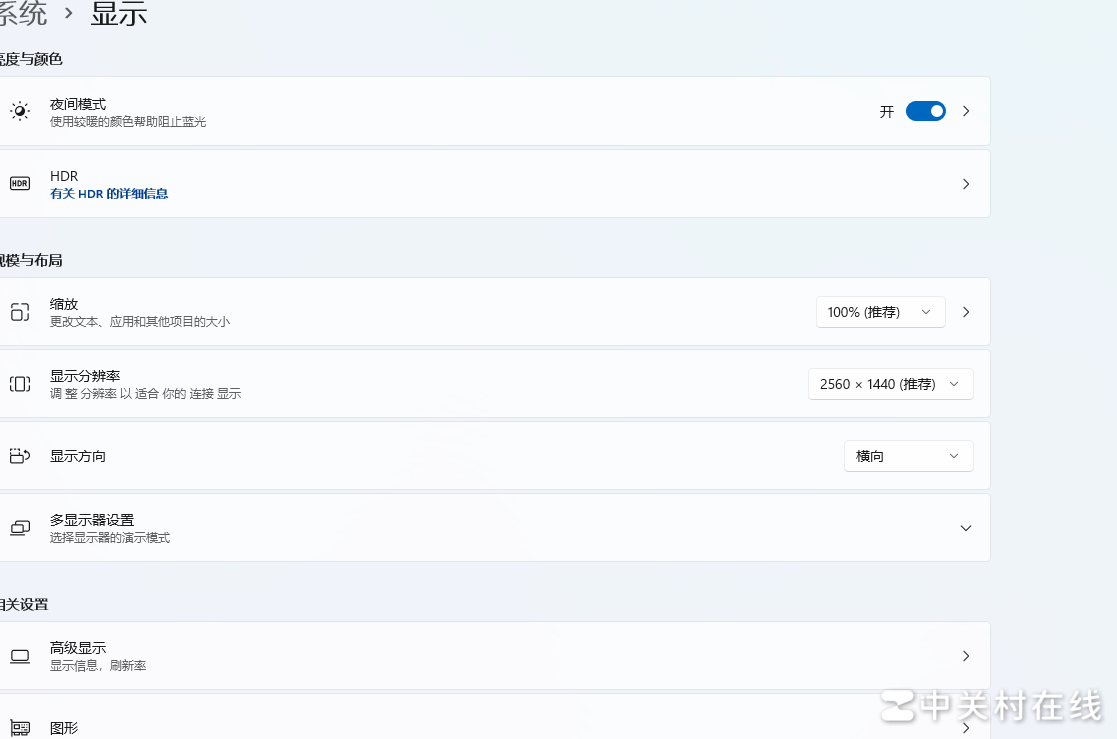
Task: Click the night light sun icon
Action: [20, 111]
